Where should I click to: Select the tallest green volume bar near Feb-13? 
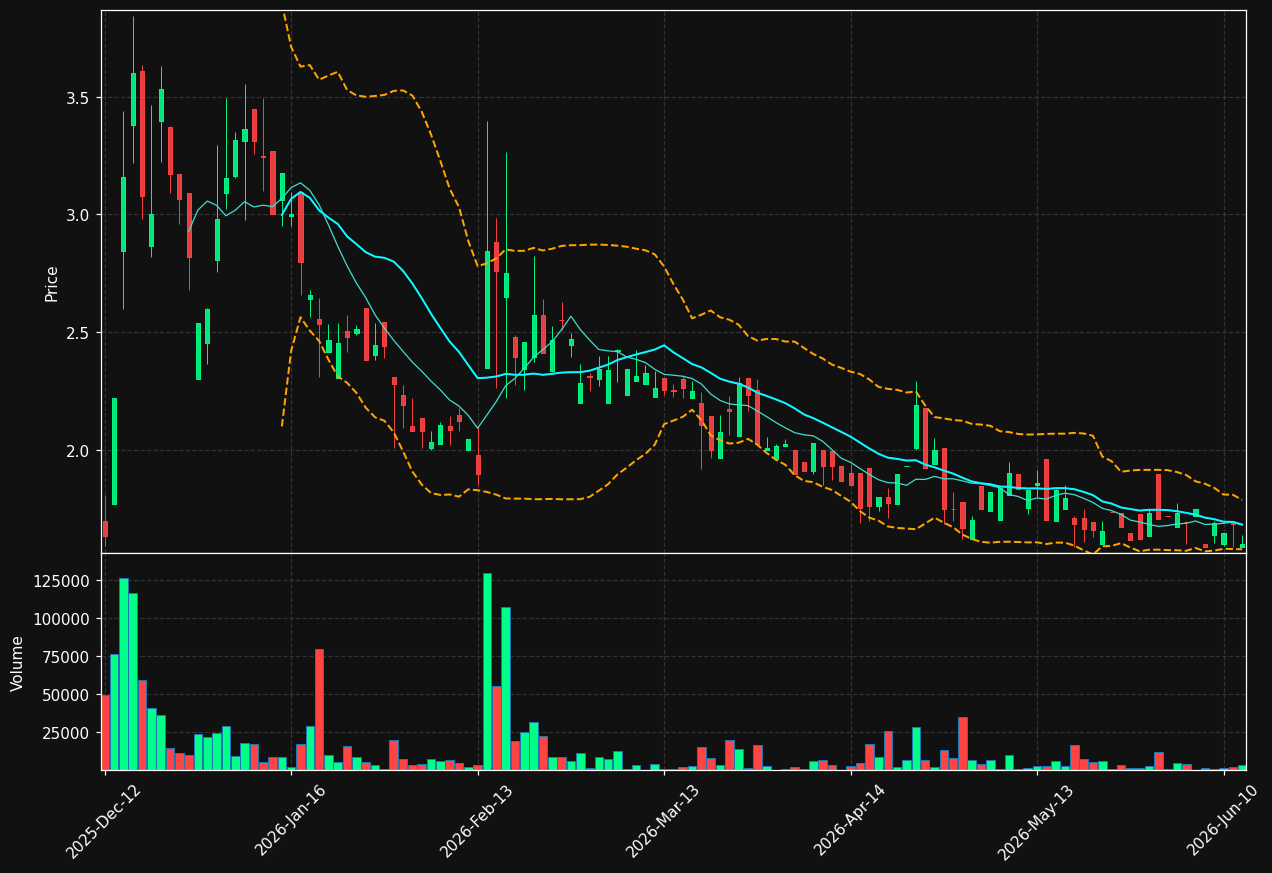487,671
